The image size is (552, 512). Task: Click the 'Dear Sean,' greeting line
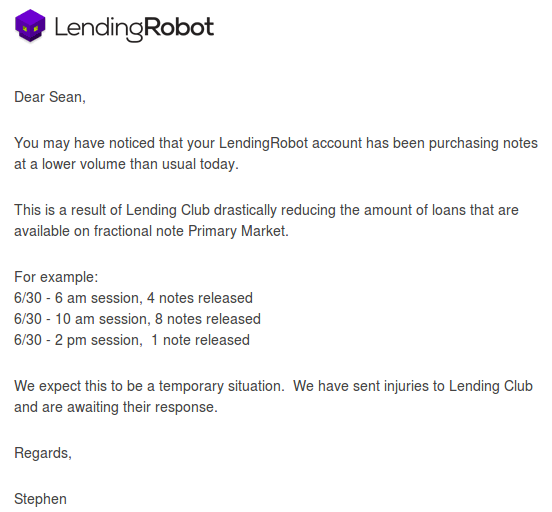click(50, 97)
